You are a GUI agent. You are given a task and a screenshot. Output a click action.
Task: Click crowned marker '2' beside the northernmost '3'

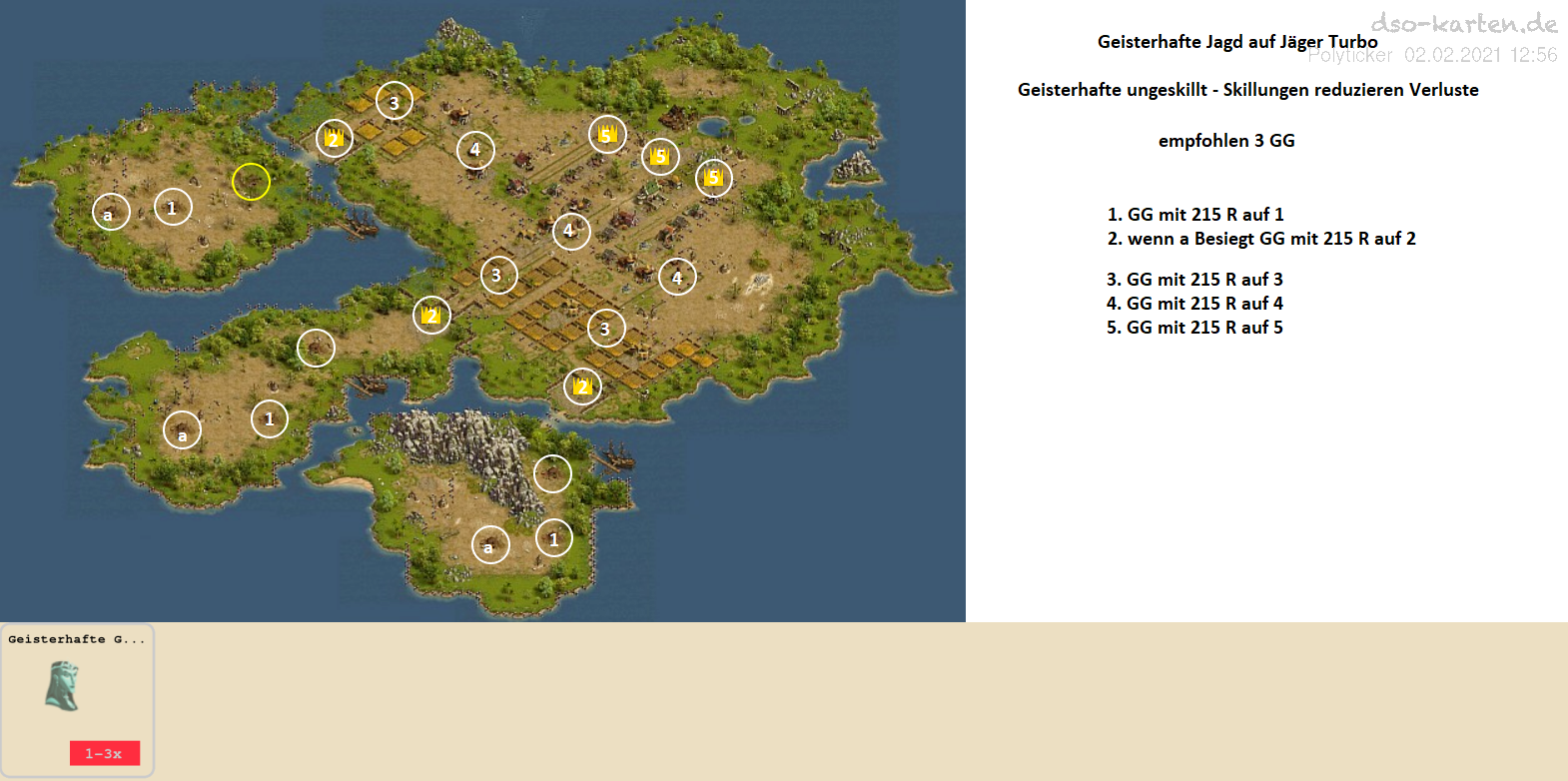click(335, 138)
